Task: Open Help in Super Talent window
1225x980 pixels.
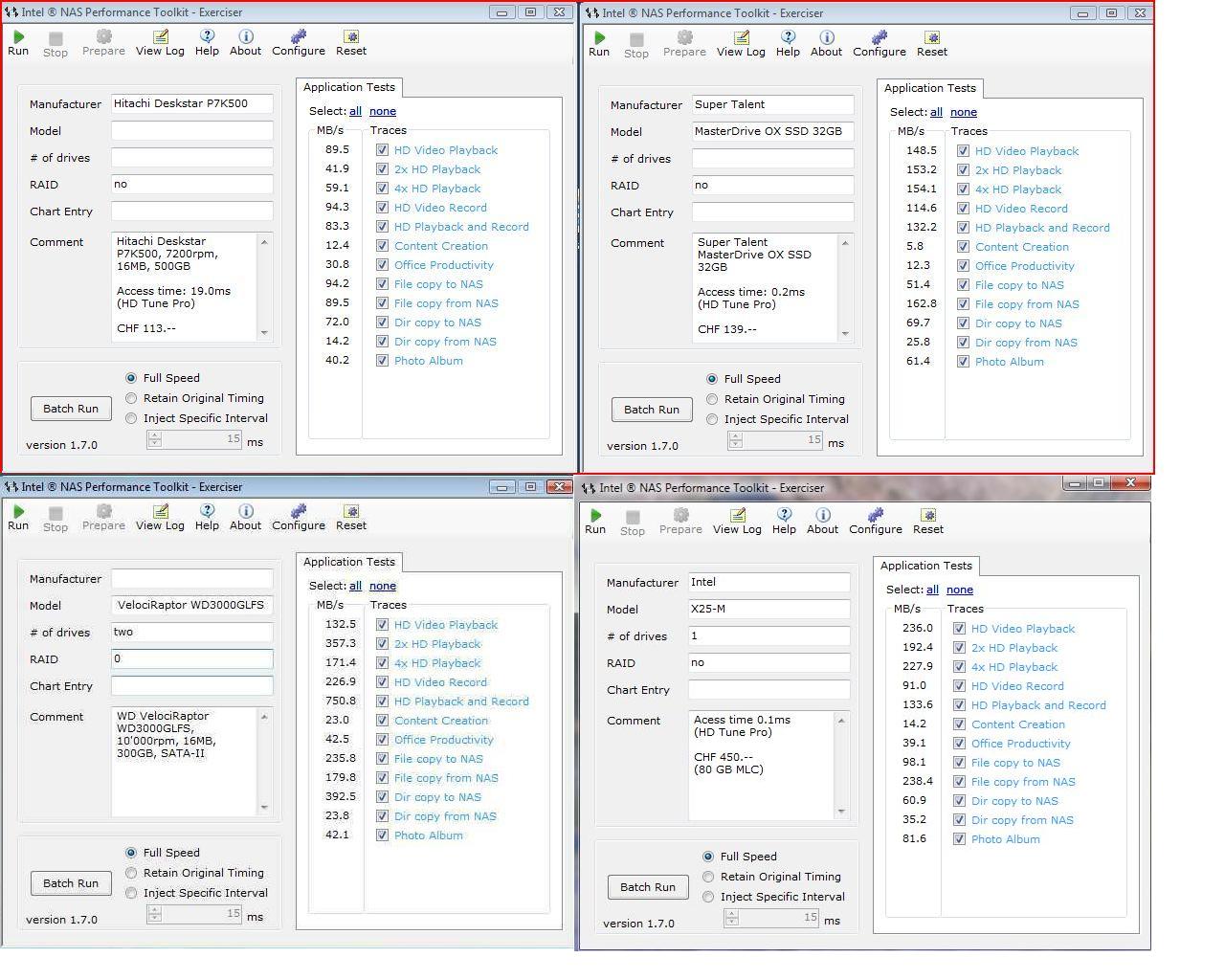Action: click(788, 43)
